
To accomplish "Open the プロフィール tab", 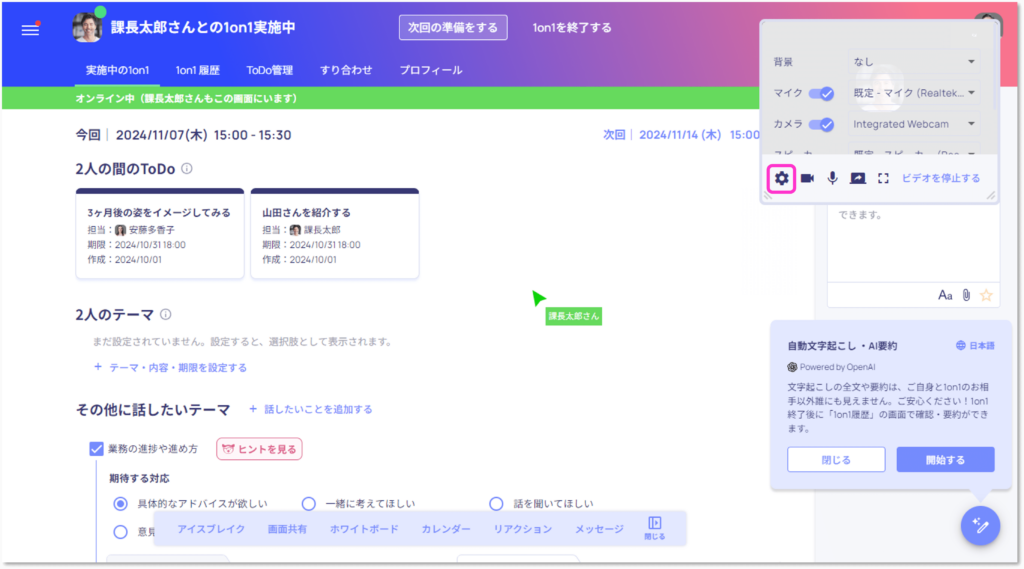I will point(431,70).
